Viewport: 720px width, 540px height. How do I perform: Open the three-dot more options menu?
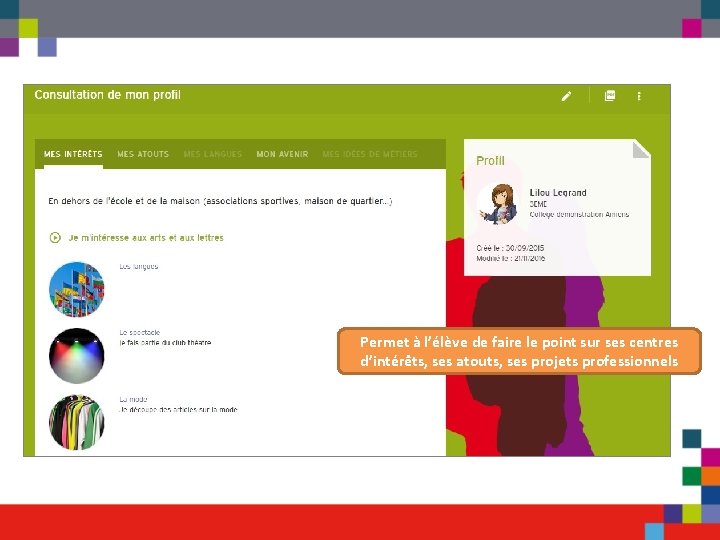(x=639, y=96)
